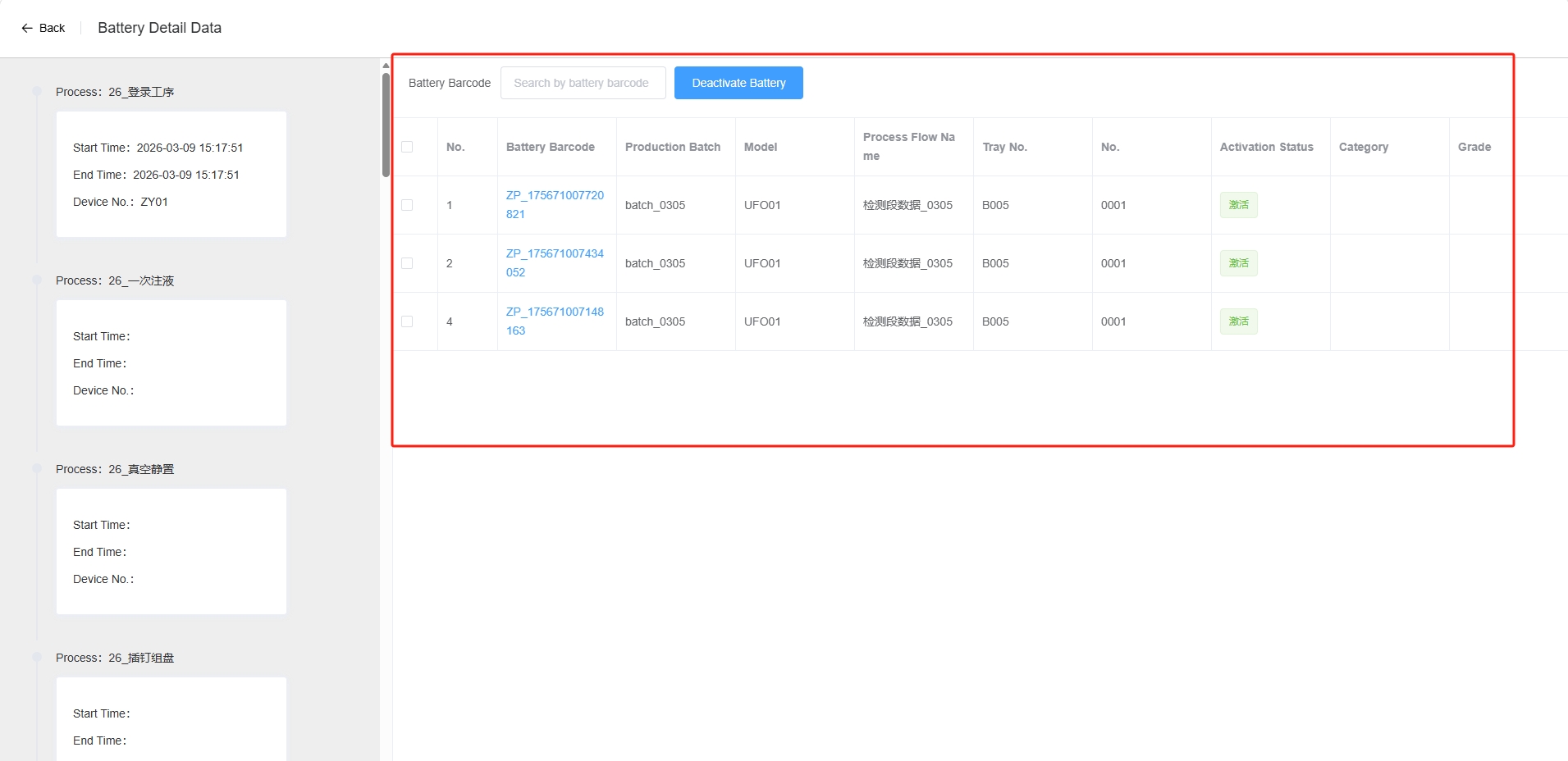Click the Activation Status column header

point(1266,147)
